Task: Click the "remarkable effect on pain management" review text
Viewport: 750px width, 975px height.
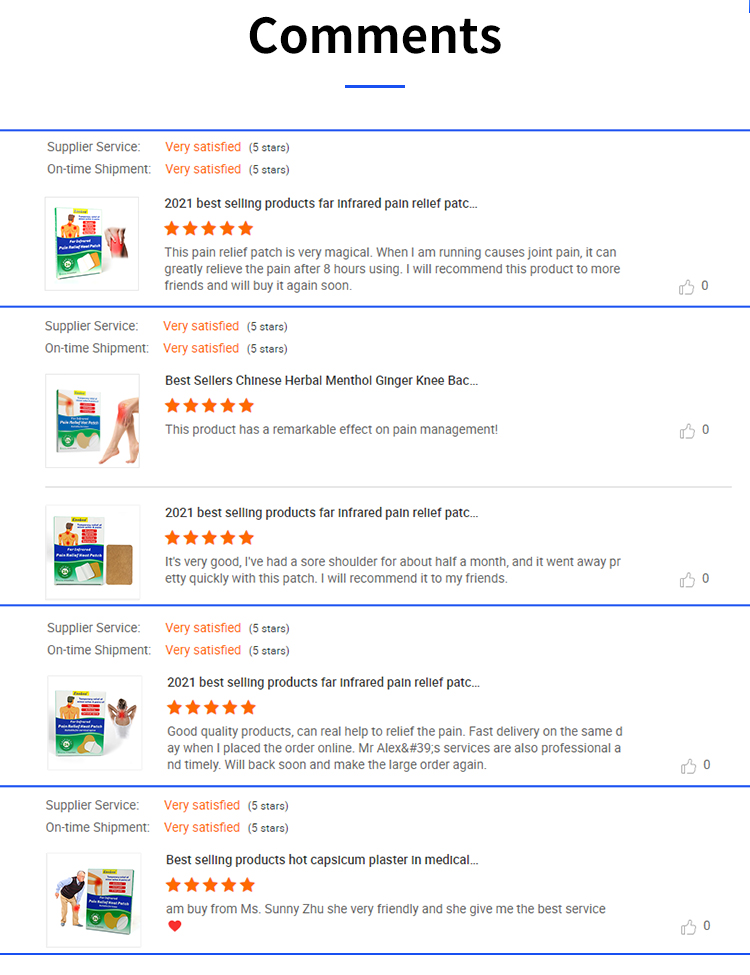Action: 331,430
